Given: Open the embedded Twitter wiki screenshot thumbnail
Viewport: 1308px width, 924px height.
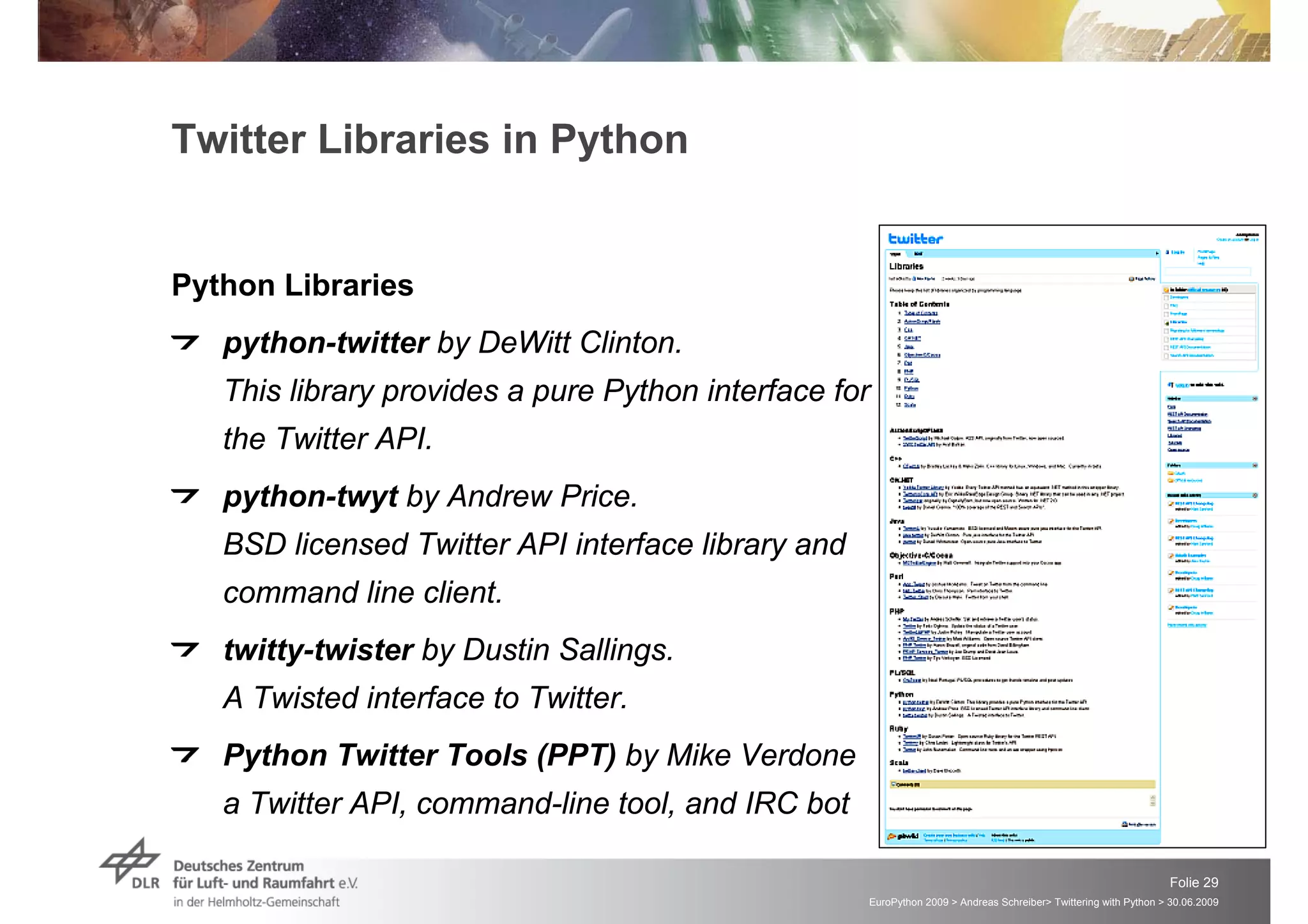Looking at the screenshot, I should point(1072,536).
